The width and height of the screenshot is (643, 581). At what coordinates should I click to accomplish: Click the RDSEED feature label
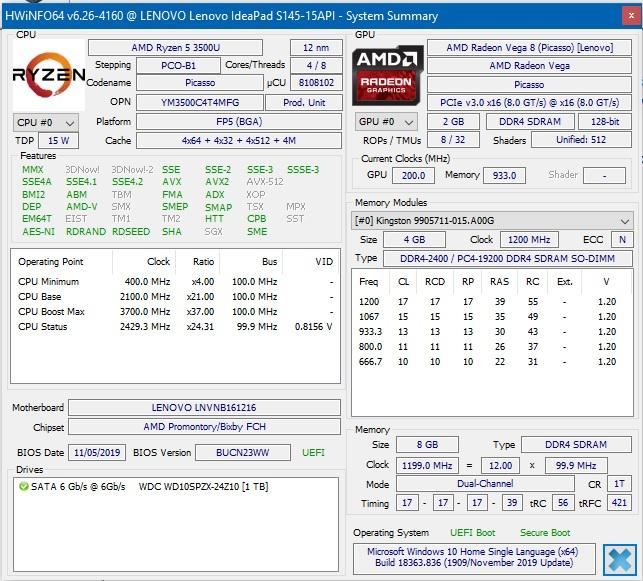tap(131, 232)
